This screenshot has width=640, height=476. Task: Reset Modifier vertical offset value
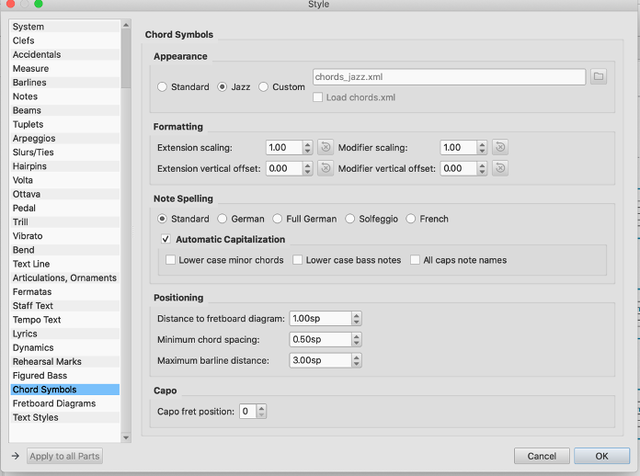tap(500, 168)
